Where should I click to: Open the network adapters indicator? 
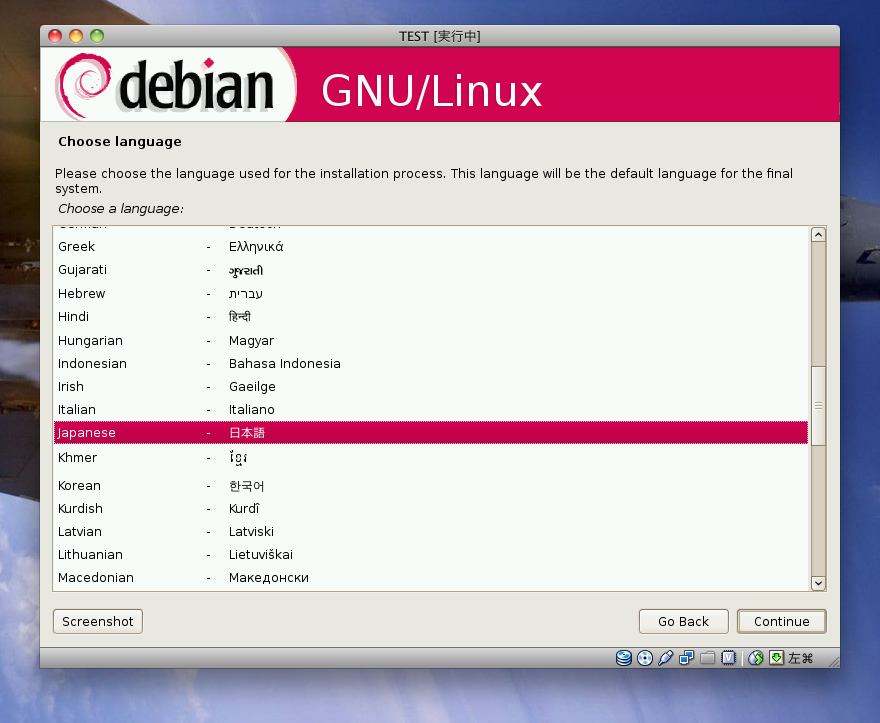(686, 658)
